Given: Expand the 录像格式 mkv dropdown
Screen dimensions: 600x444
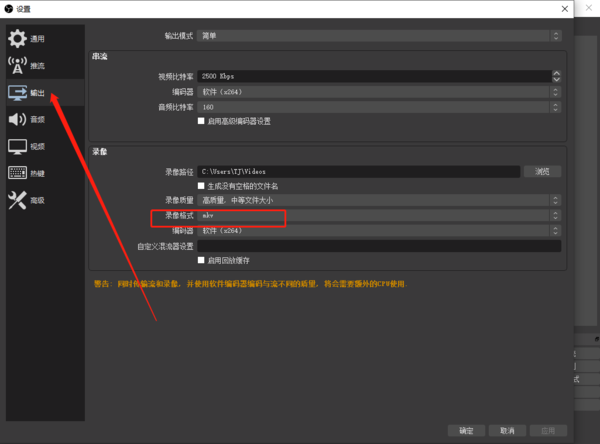Looking at the screenshot, I should tap(378, 215).
